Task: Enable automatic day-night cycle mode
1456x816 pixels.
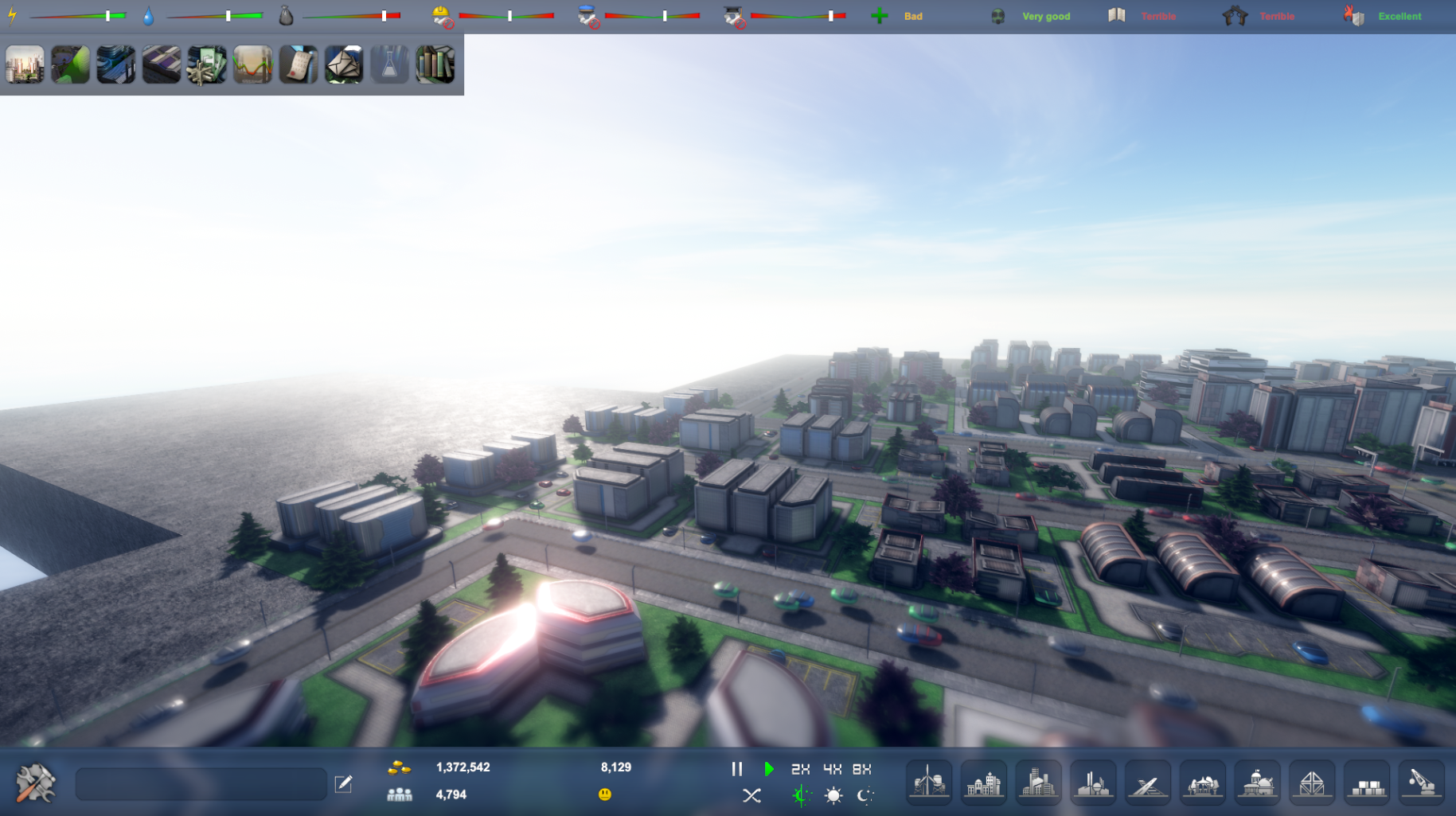Action: (x=801, y=795)
